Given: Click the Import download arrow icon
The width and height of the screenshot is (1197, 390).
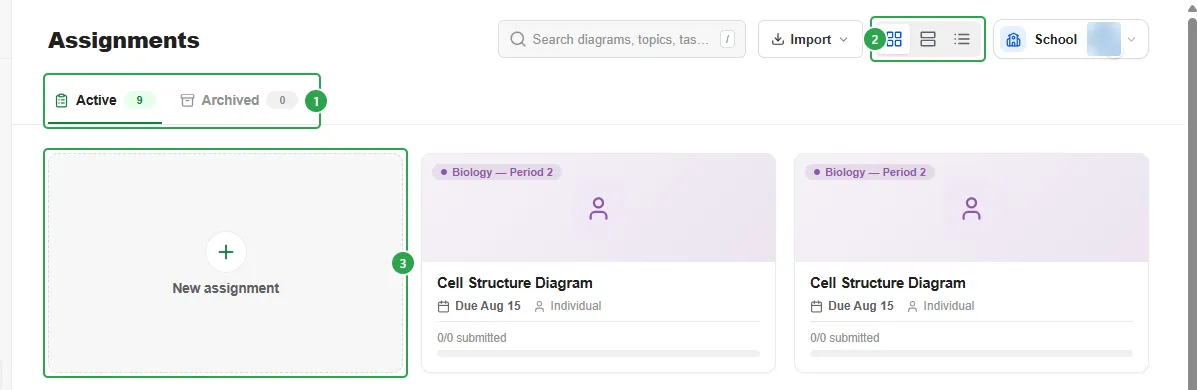Looking at the screenshot, I should (778, 39).
